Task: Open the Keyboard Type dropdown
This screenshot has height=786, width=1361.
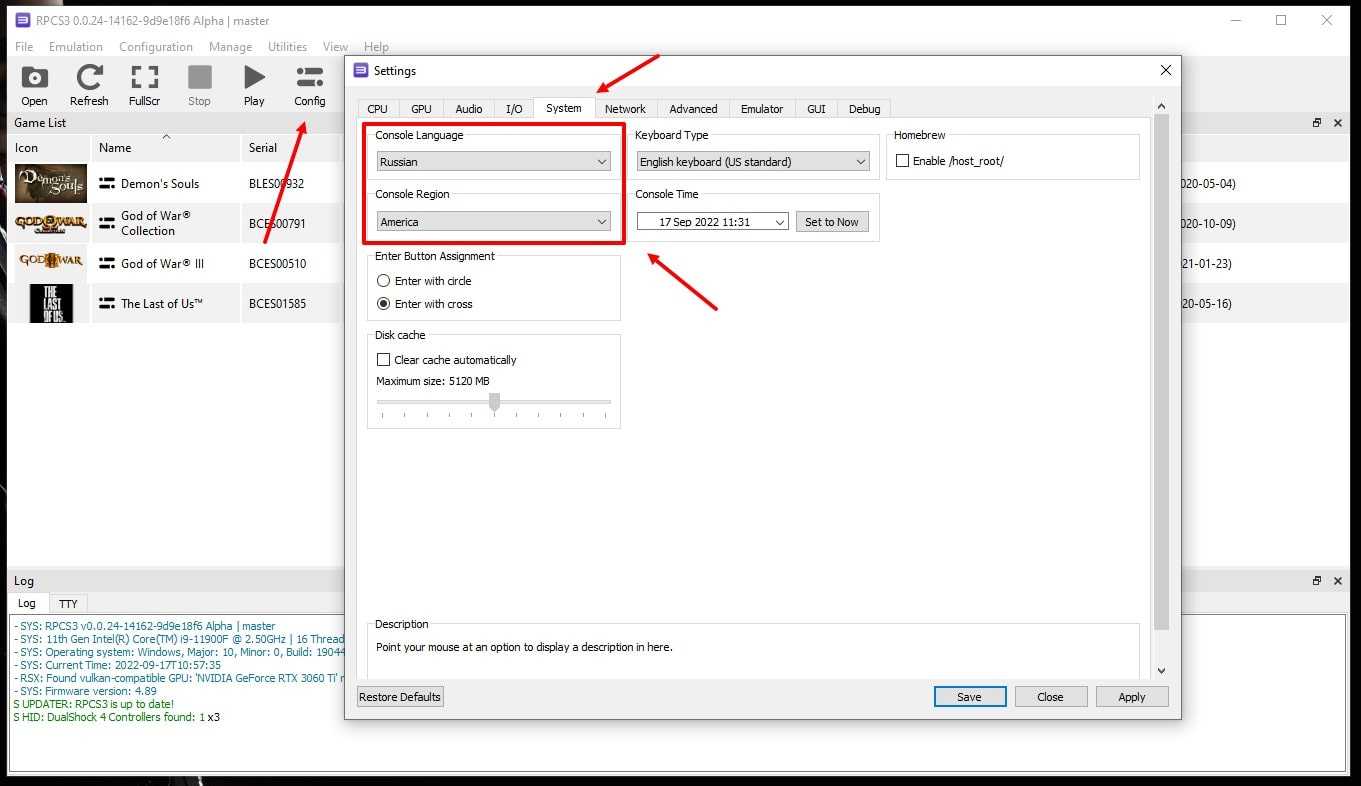Action: (753, 162)
